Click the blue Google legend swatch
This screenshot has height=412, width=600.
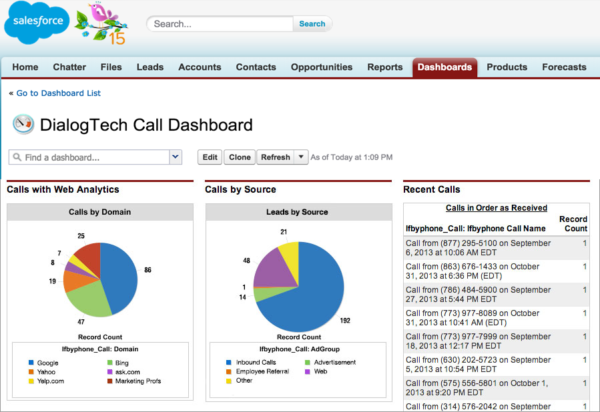(31, 362)
